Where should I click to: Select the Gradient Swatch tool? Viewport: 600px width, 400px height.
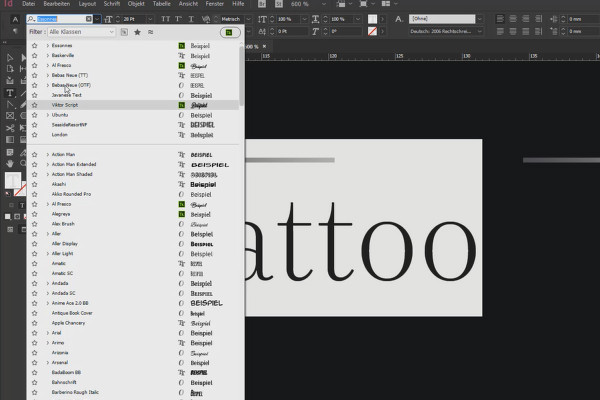click(x=10, y=140)
